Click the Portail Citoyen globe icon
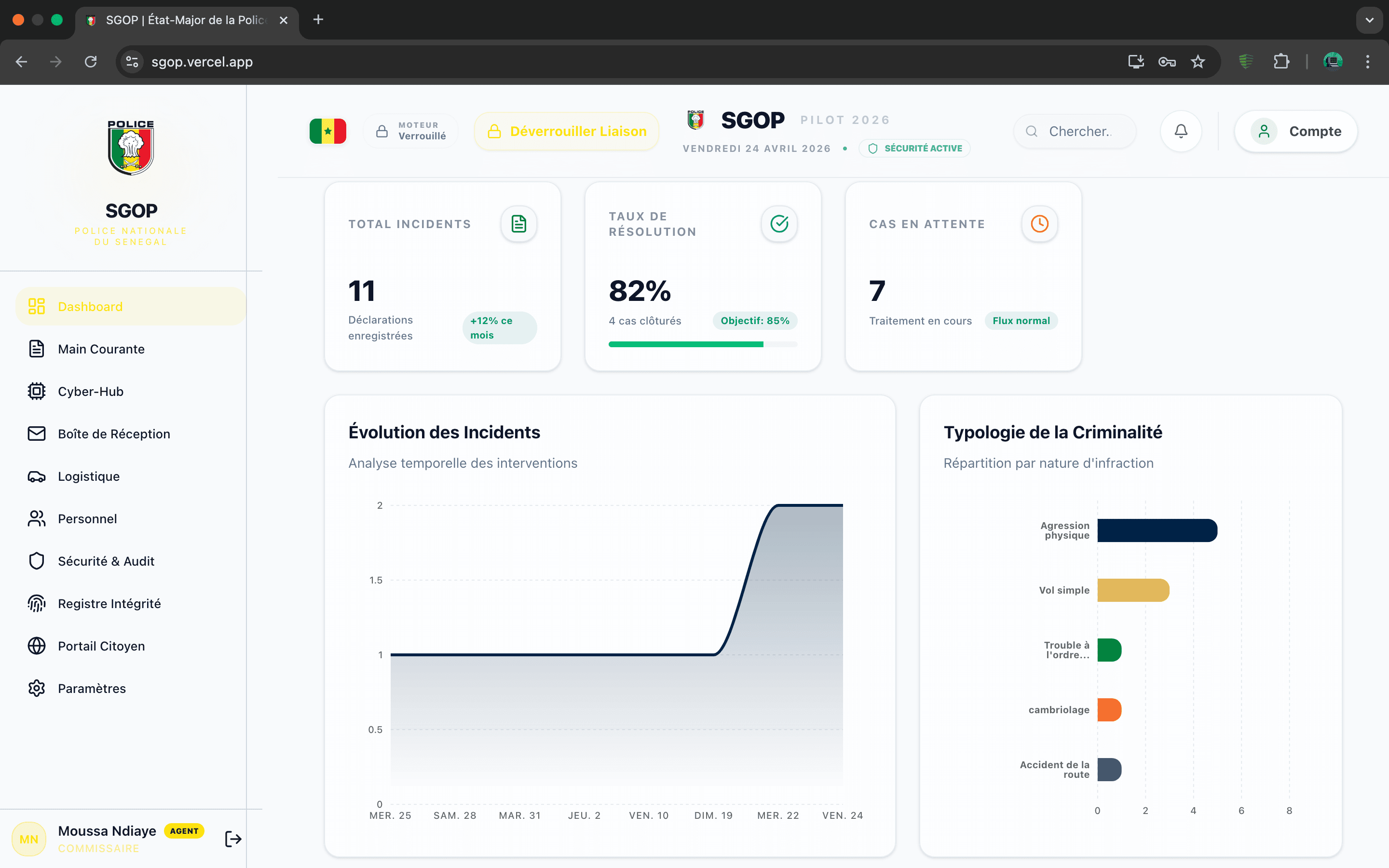Screen dimensions: 1389x868 point(36,646)
